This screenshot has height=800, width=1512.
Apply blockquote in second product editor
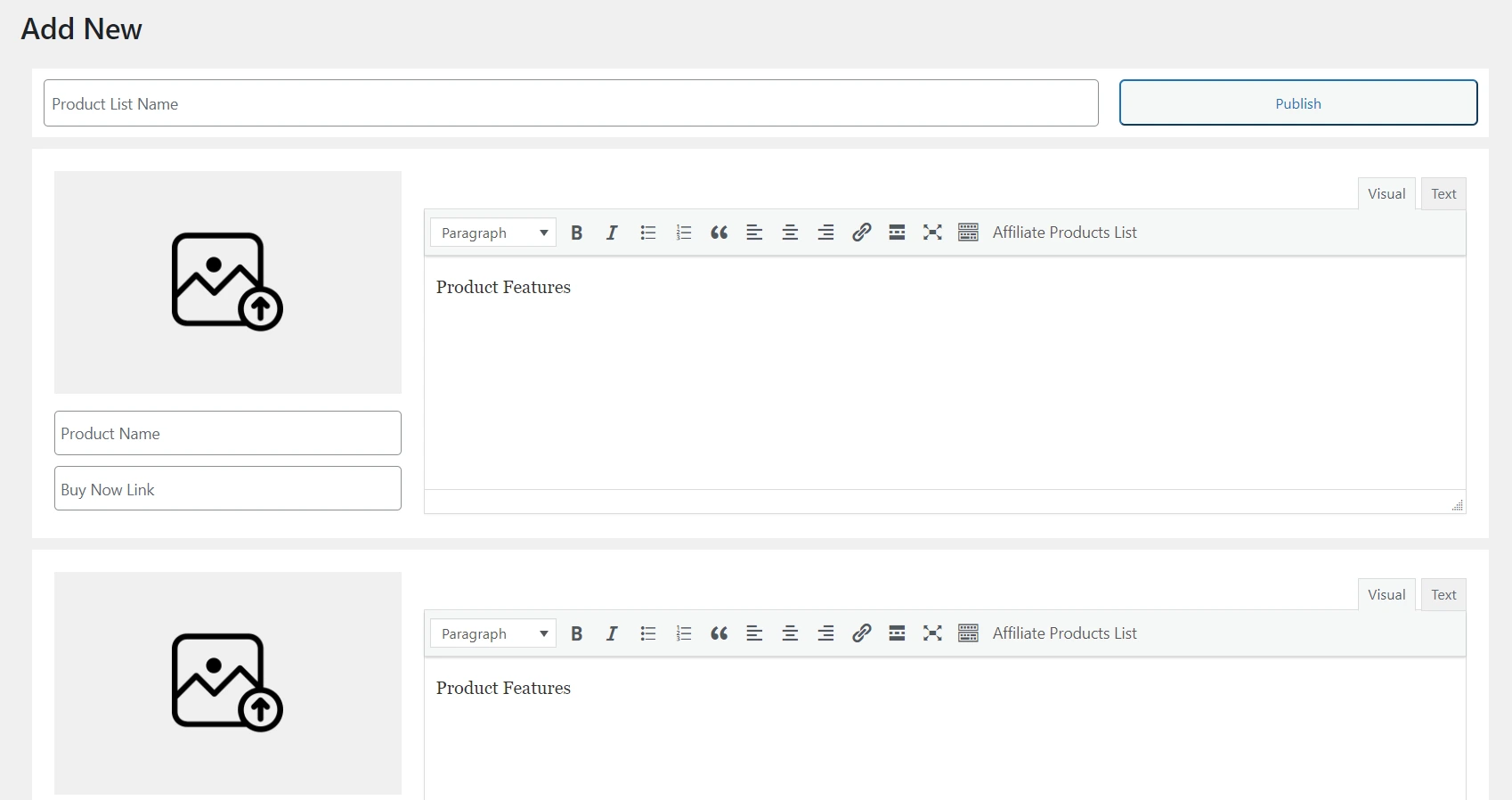coord(719,633)
